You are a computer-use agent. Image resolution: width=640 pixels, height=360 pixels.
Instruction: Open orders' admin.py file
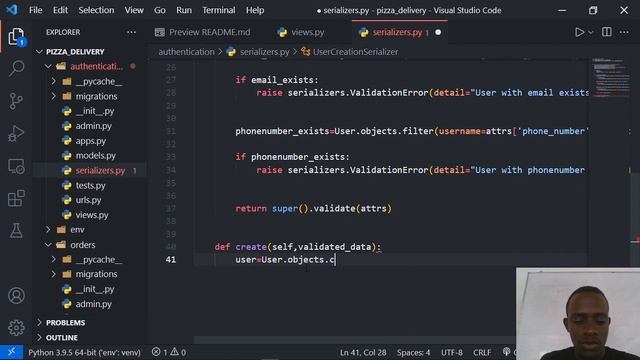pyautogui.click(x=93, y=304)
